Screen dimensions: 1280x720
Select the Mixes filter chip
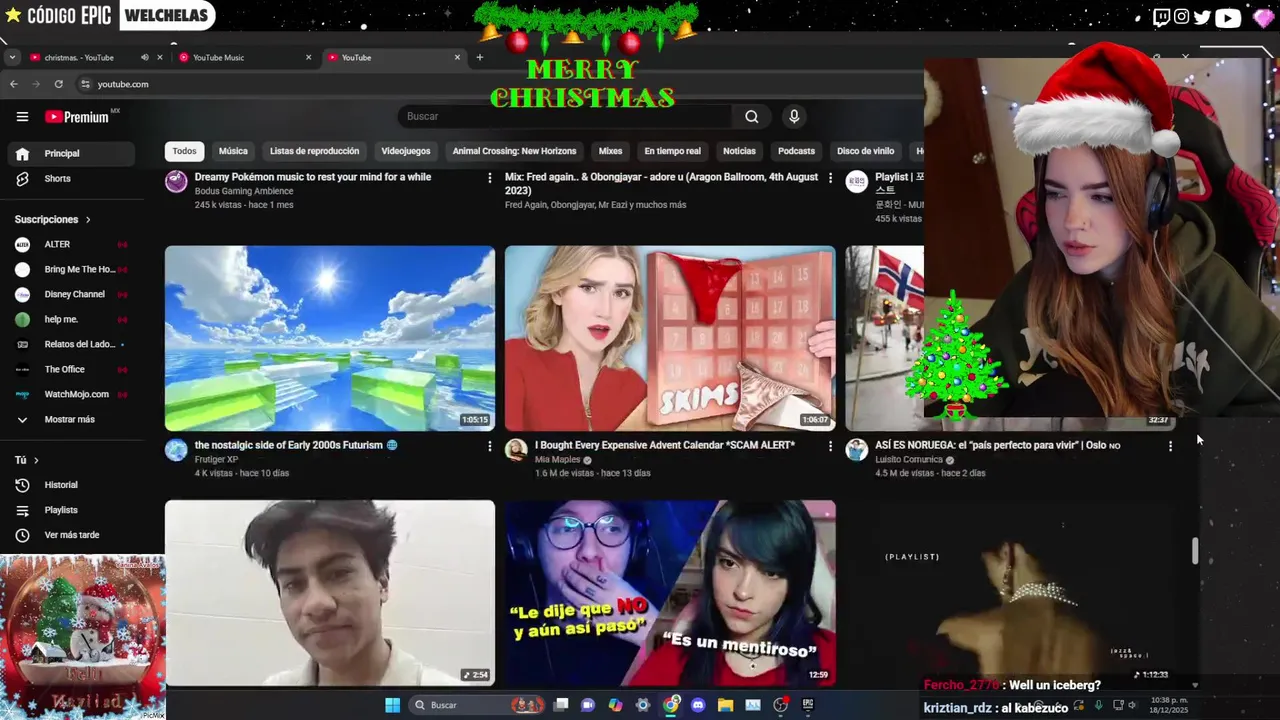[x=610, y=151]
